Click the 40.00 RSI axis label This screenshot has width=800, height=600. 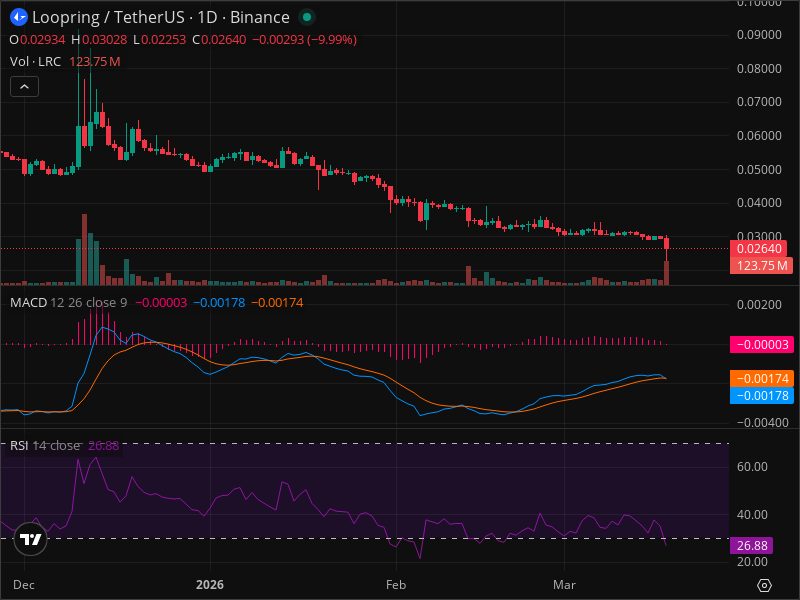752,515
